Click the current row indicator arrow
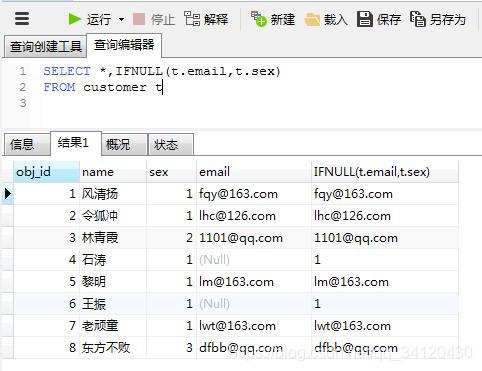 [7, 194]
